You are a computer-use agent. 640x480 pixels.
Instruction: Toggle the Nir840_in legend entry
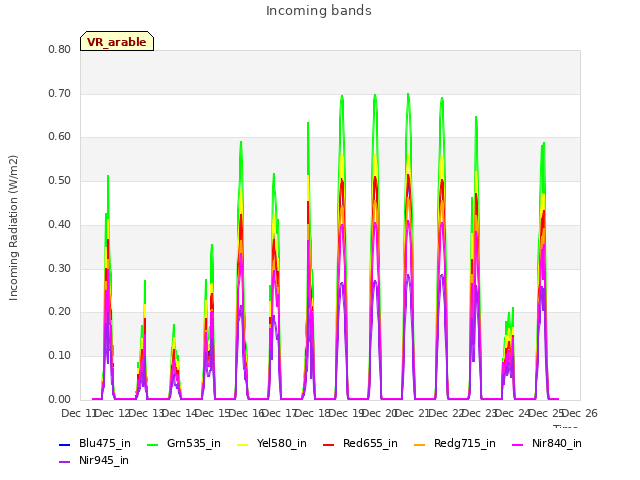coord(547,443)
